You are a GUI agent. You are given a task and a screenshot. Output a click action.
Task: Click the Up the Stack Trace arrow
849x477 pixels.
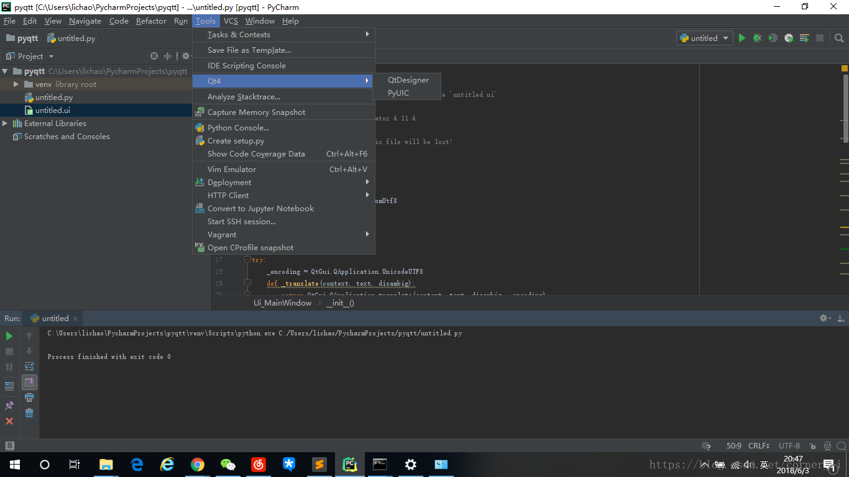point(29,336)
